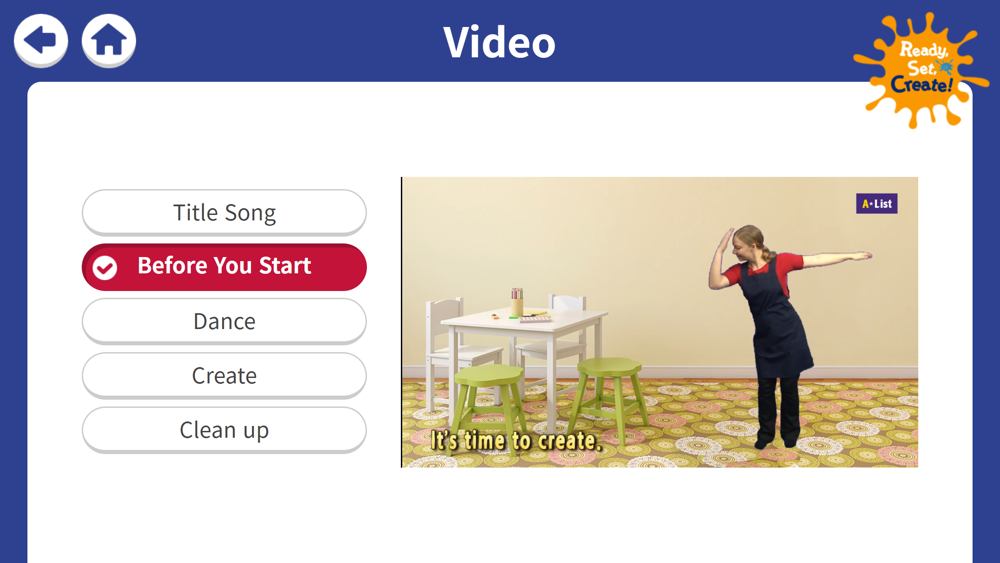The height and width of the screenshot is (563, 1000).
Task: Click the pencil cup on the table
Action: point(517,302)
